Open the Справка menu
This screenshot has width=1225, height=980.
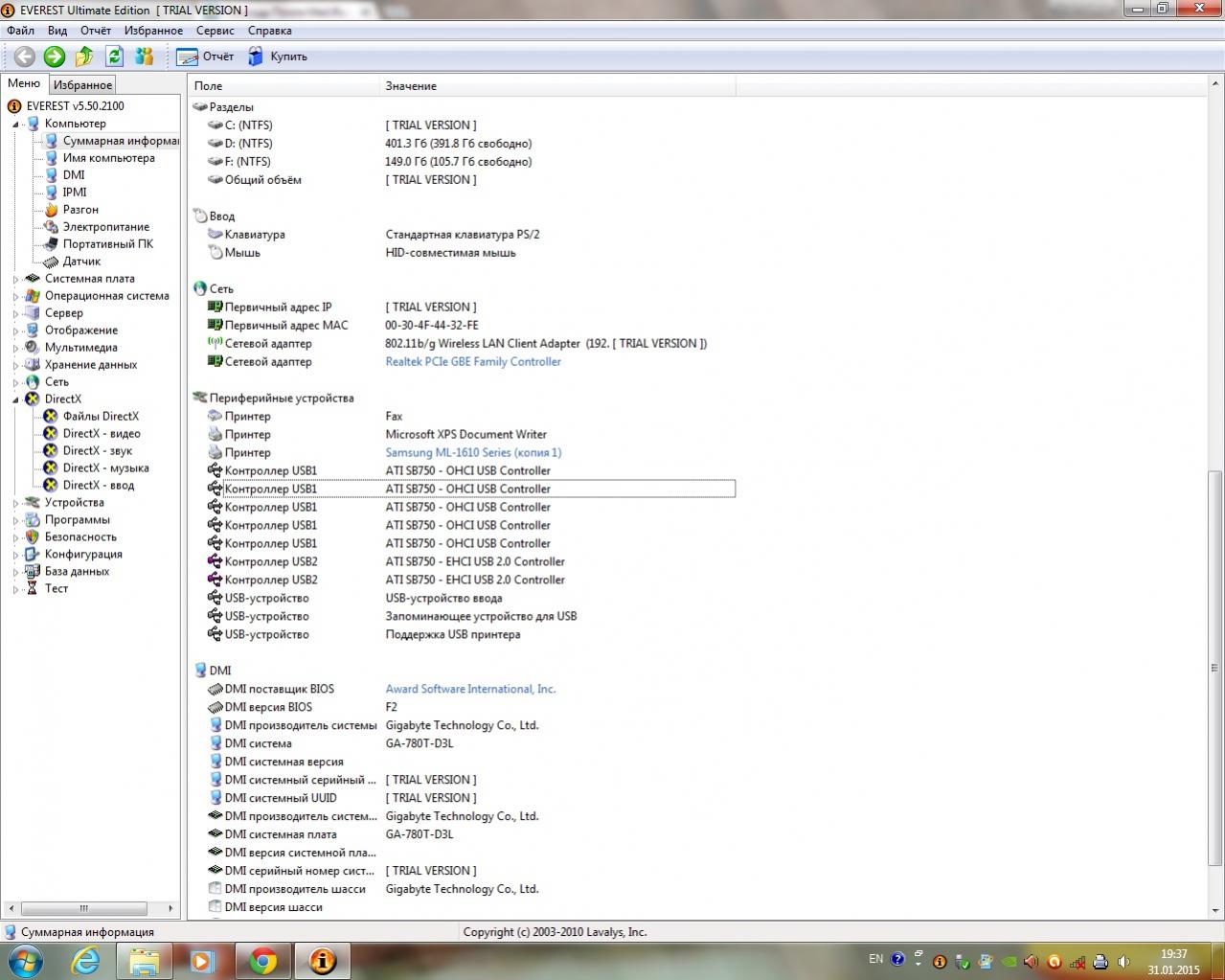pos(270,31)
